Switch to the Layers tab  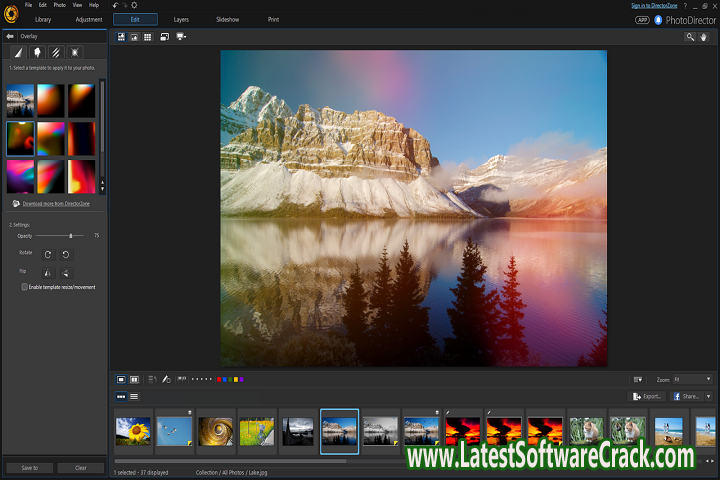tap(181, 20)
